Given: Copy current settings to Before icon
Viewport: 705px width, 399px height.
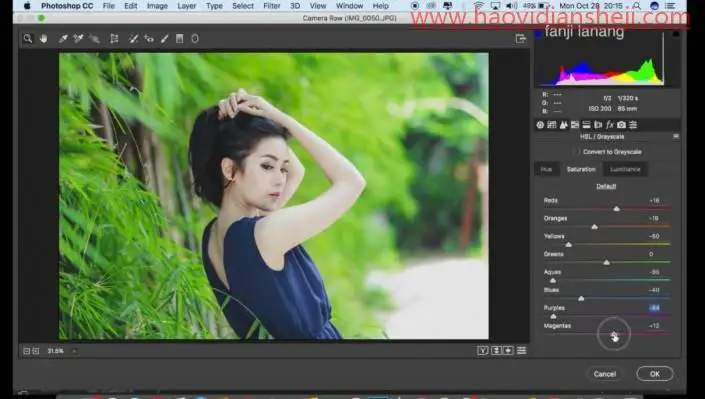Looking at the screenshot, I should click(509, 350).
